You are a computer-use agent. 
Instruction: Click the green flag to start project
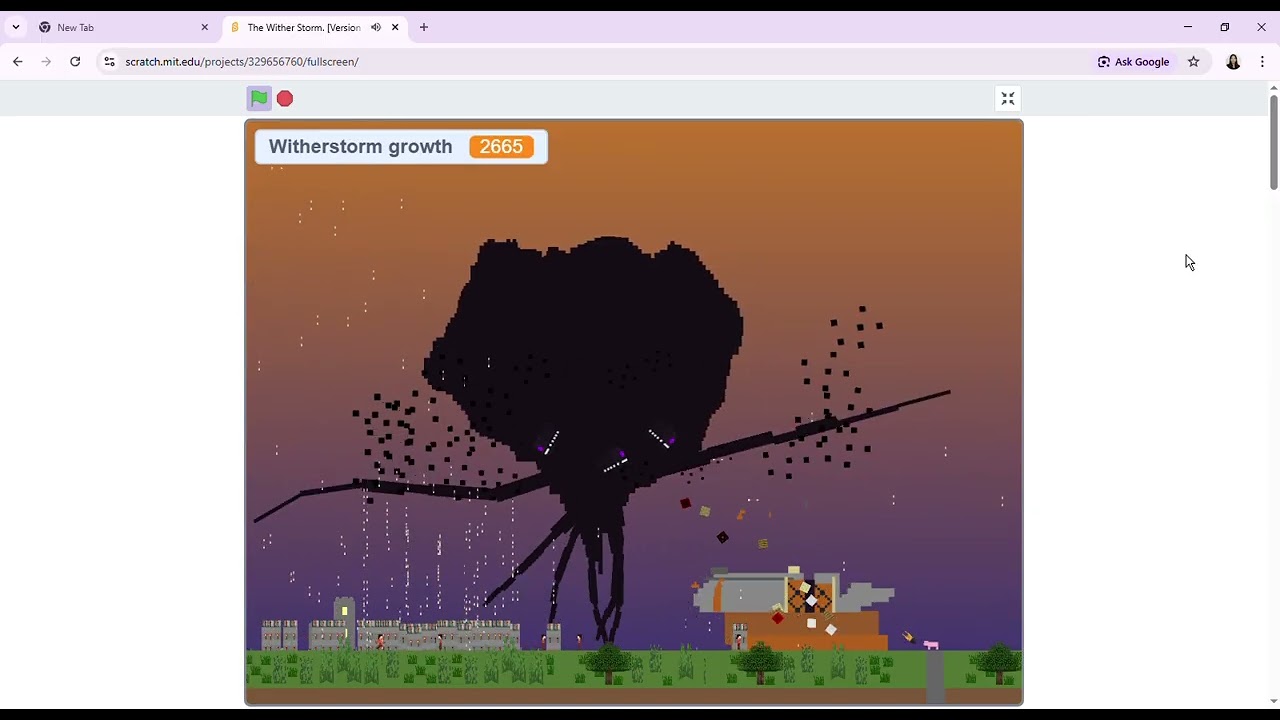point(259,98)
